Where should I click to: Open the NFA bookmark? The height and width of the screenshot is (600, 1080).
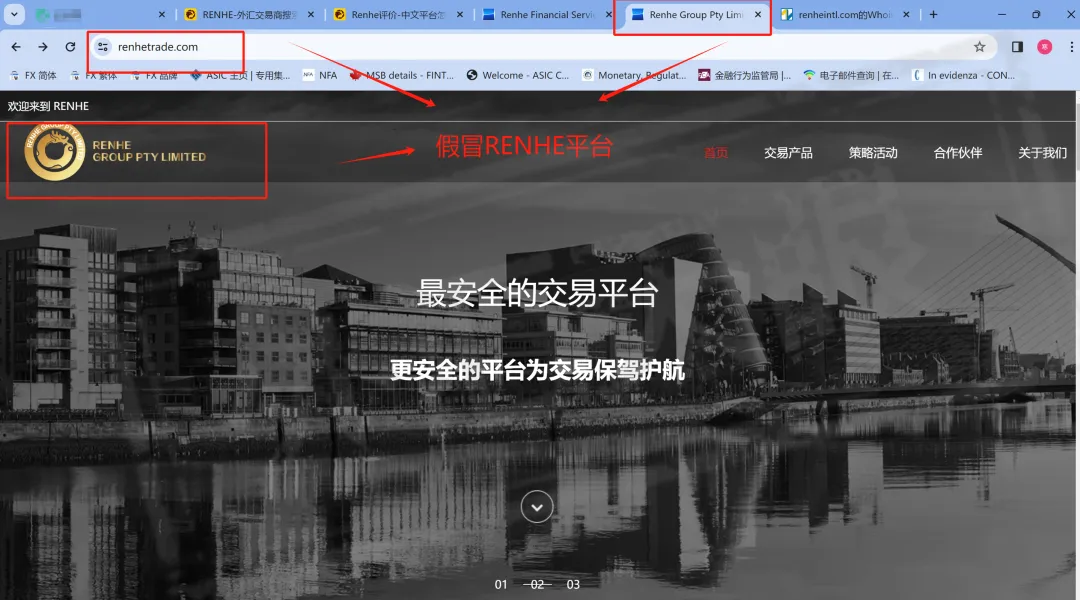click(320, 76)
